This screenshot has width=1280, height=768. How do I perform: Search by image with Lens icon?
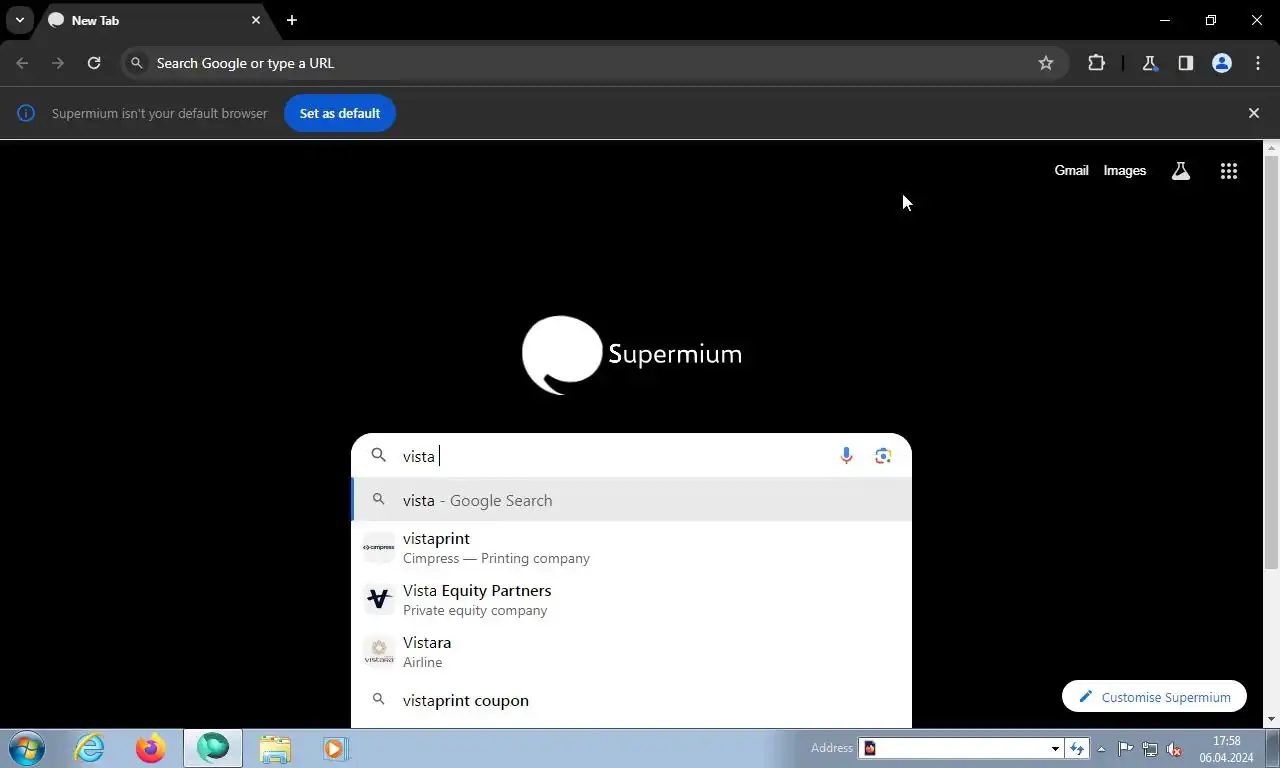(x=883, y=456)
